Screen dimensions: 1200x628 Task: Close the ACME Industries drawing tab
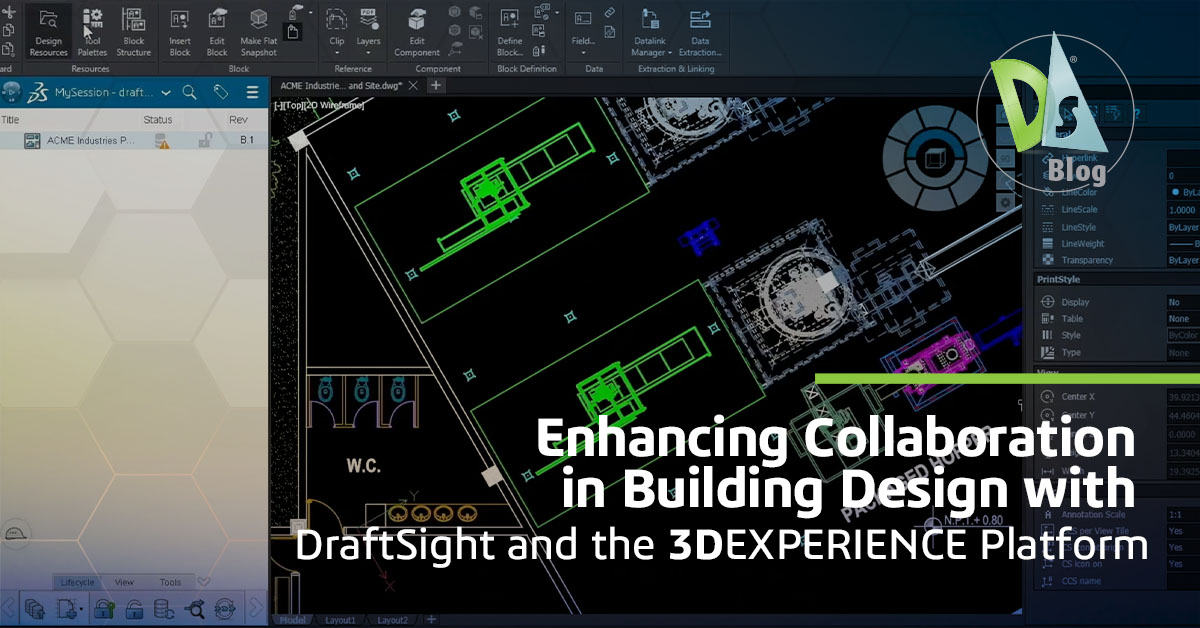click(415, 86)
